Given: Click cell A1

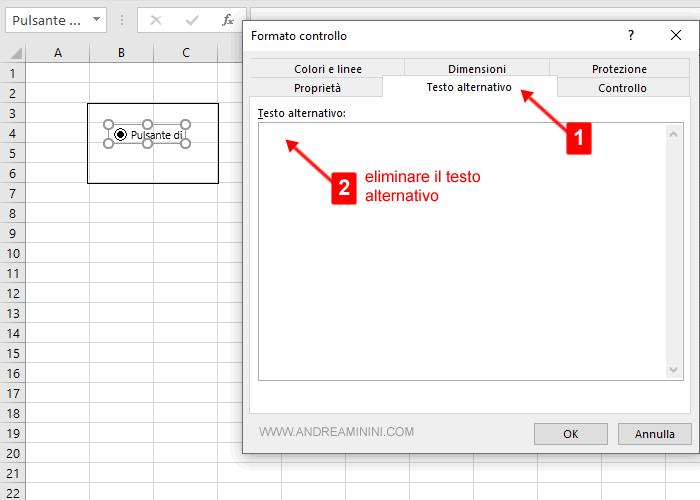Looking at the screenshot, I should (x=58, y=73).
